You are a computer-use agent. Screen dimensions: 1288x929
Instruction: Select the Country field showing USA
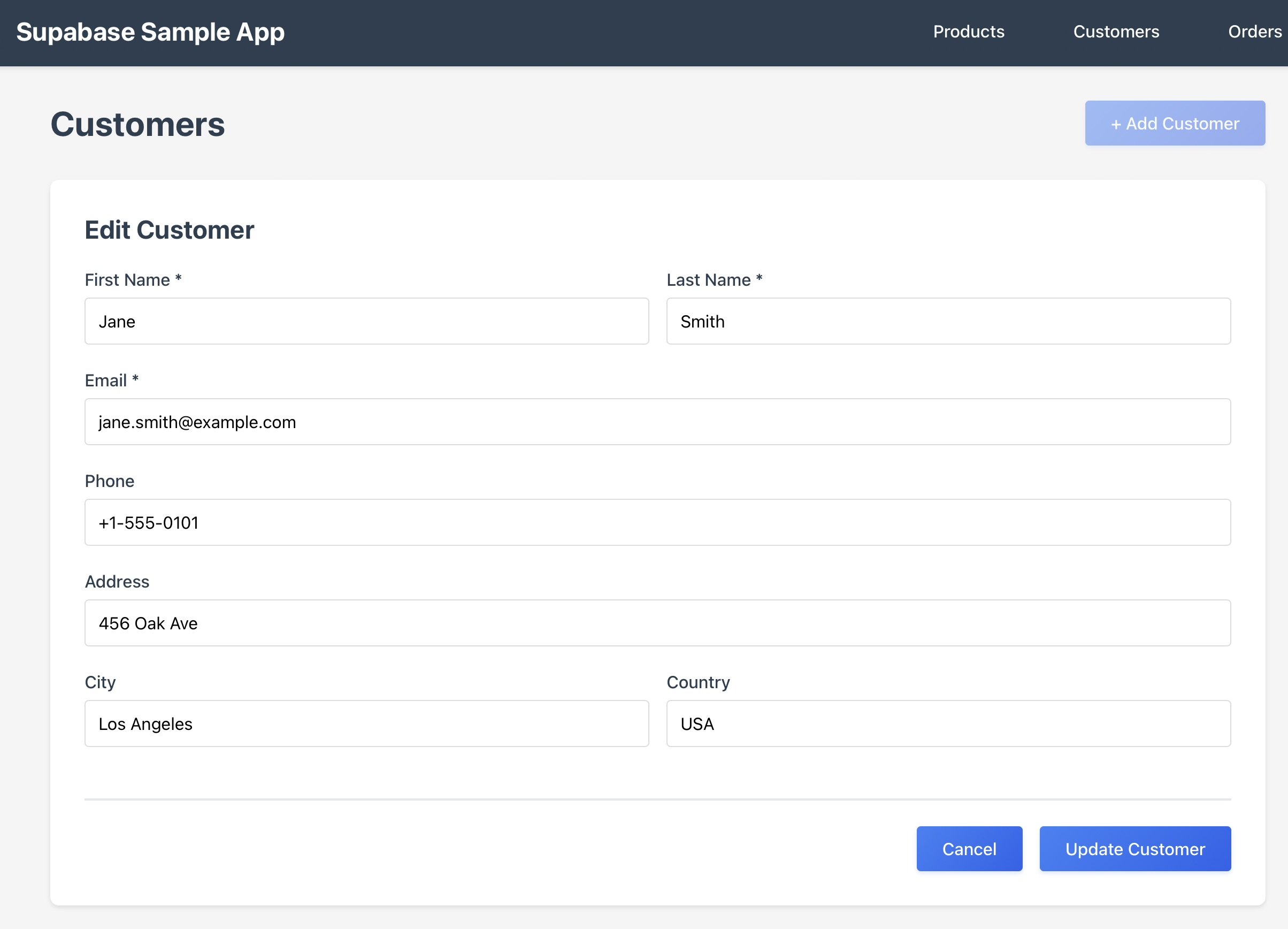coord(948,724)
